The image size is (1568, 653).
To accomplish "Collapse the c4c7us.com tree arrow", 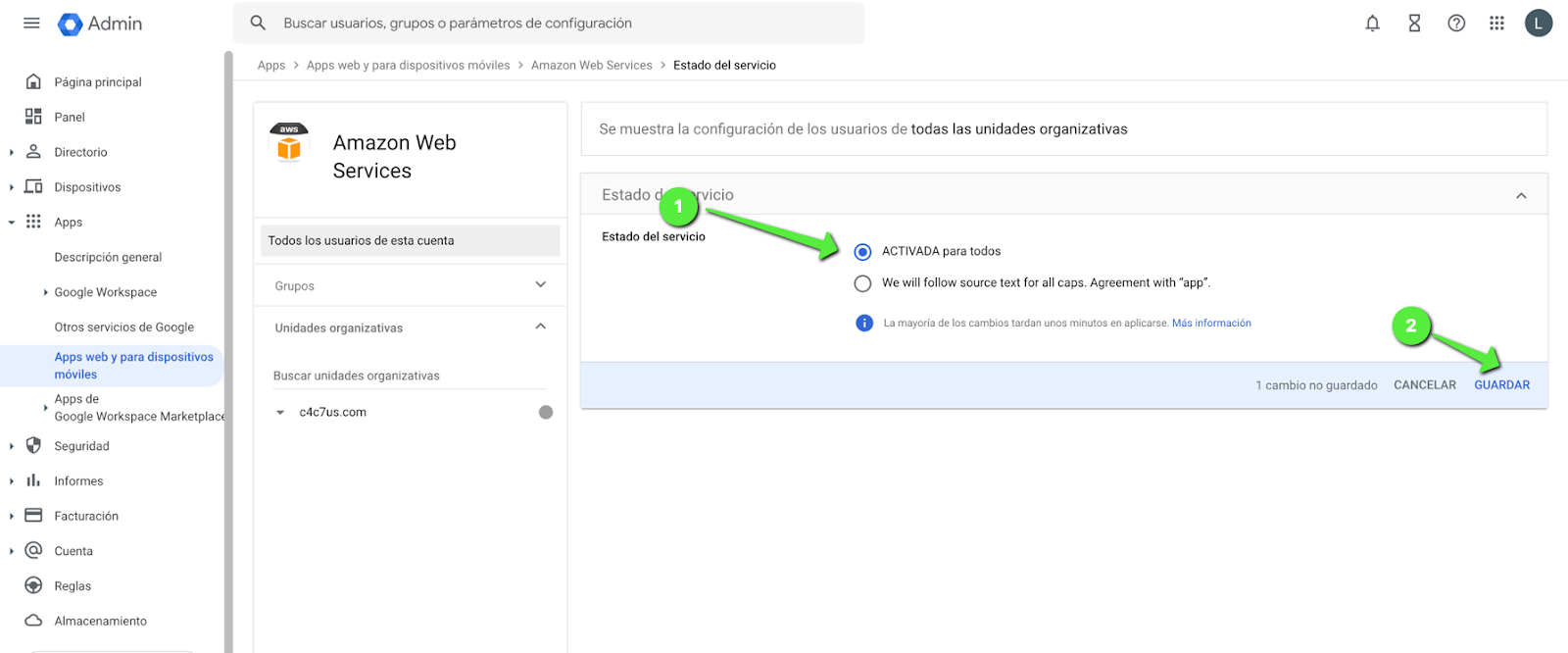I will [280, 413].
